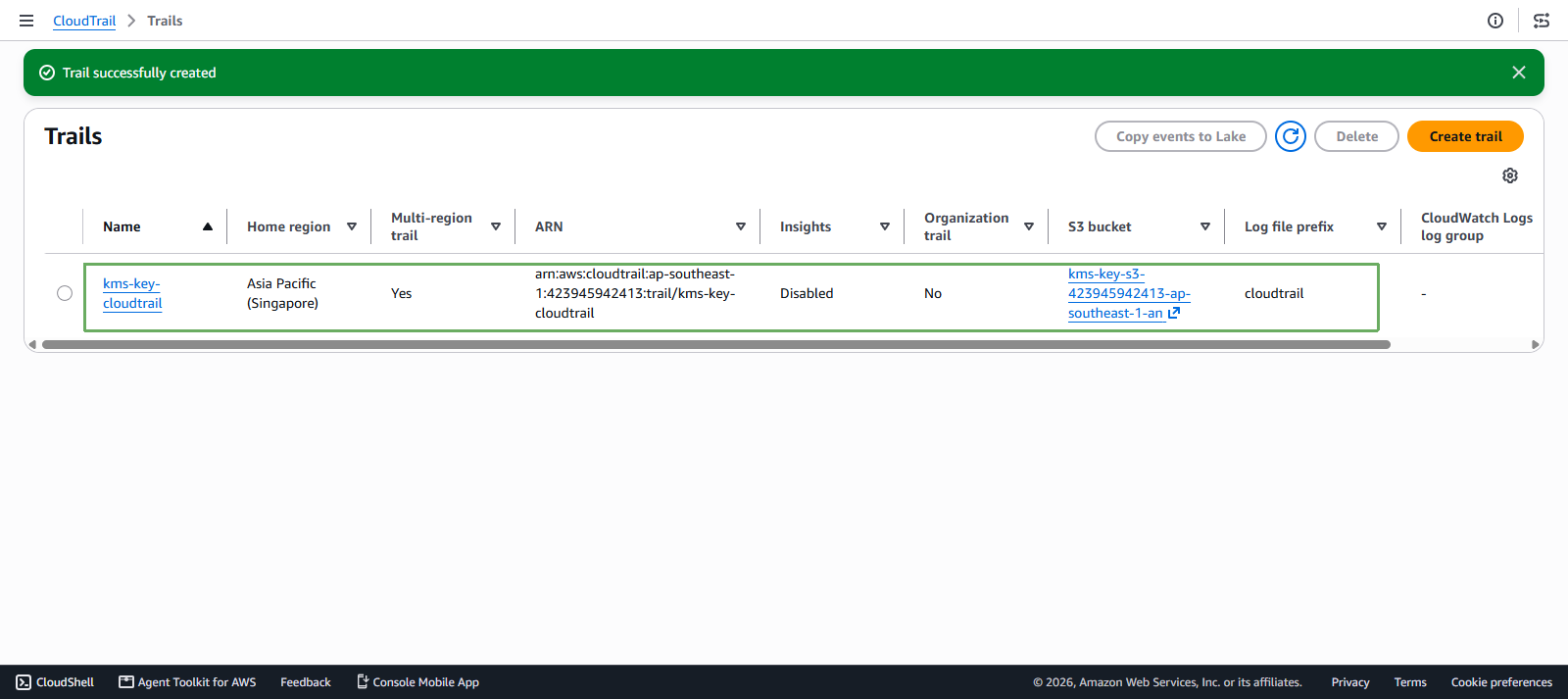
Task: Open Multi-region trail column sort arrow
Action: point(496,226)
